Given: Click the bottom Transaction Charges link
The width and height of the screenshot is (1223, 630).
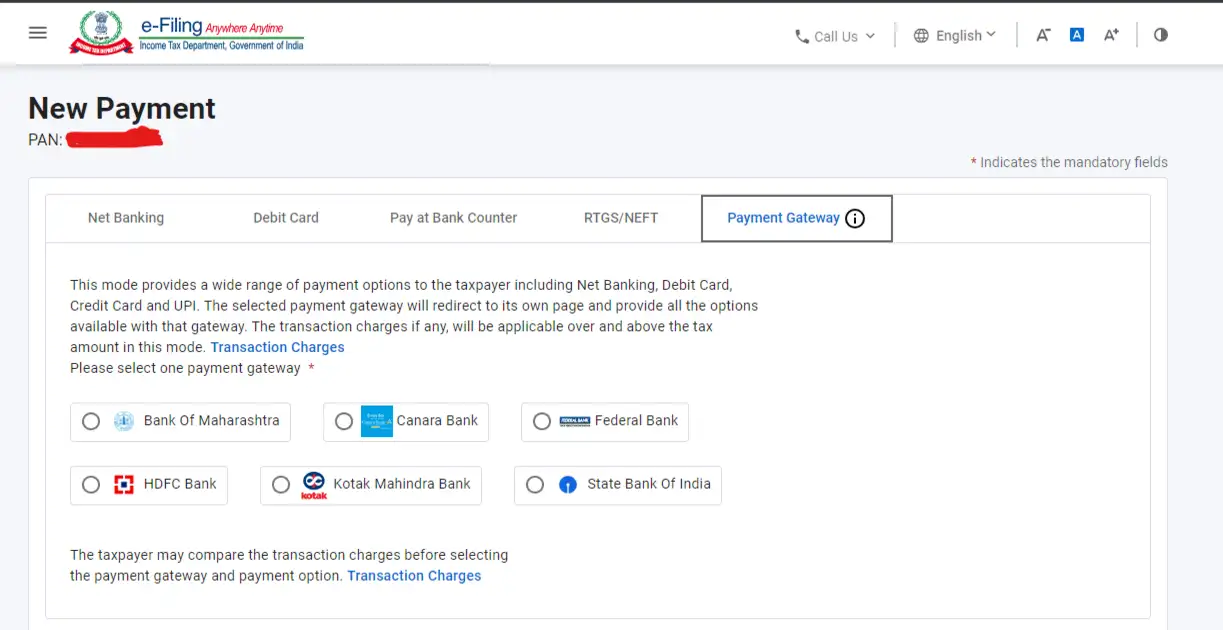Looking at the screenshot, I should click(414, 575).
